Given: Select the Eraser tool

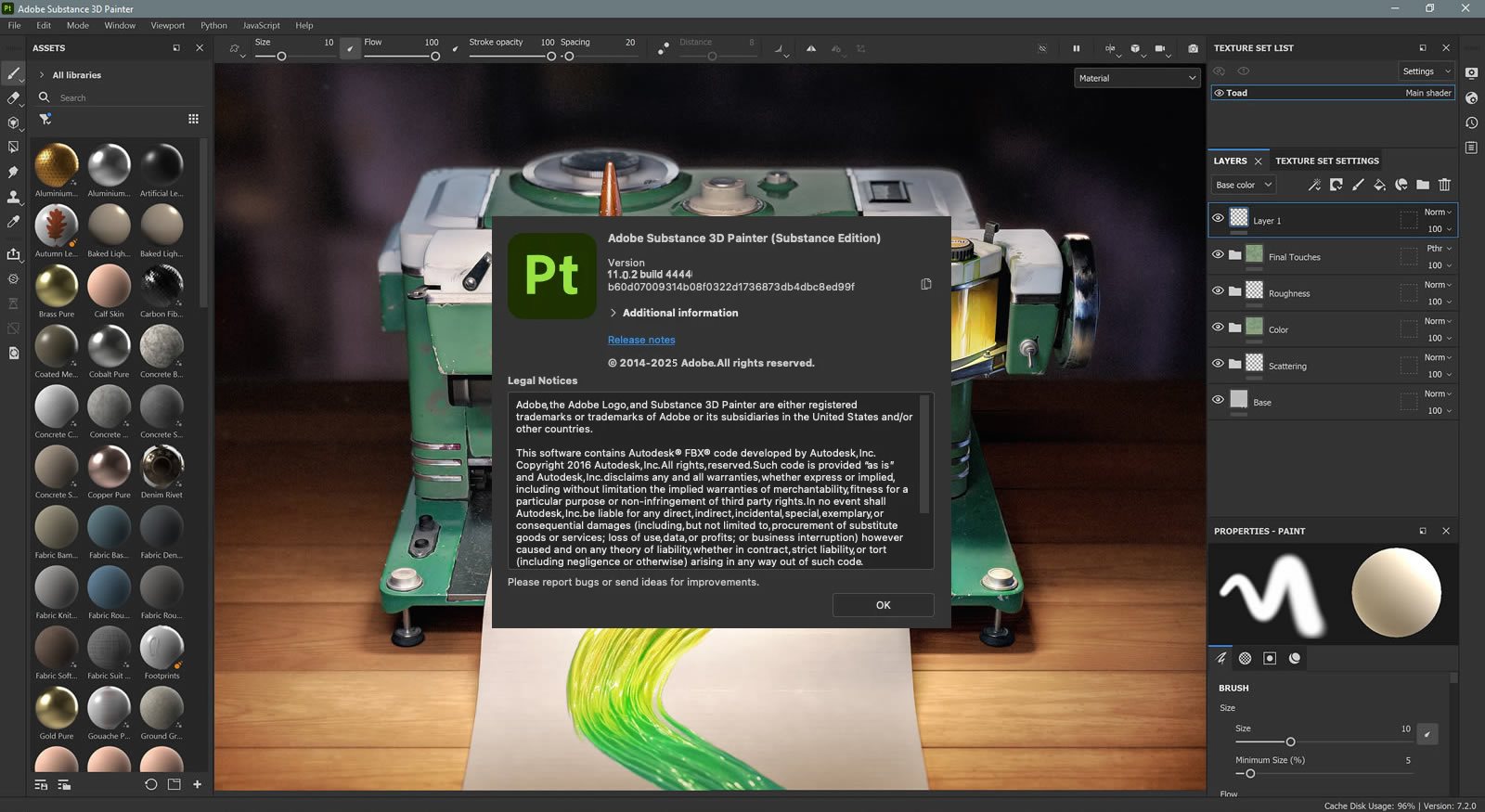Looking at the screenshot, I should point(13,97).
